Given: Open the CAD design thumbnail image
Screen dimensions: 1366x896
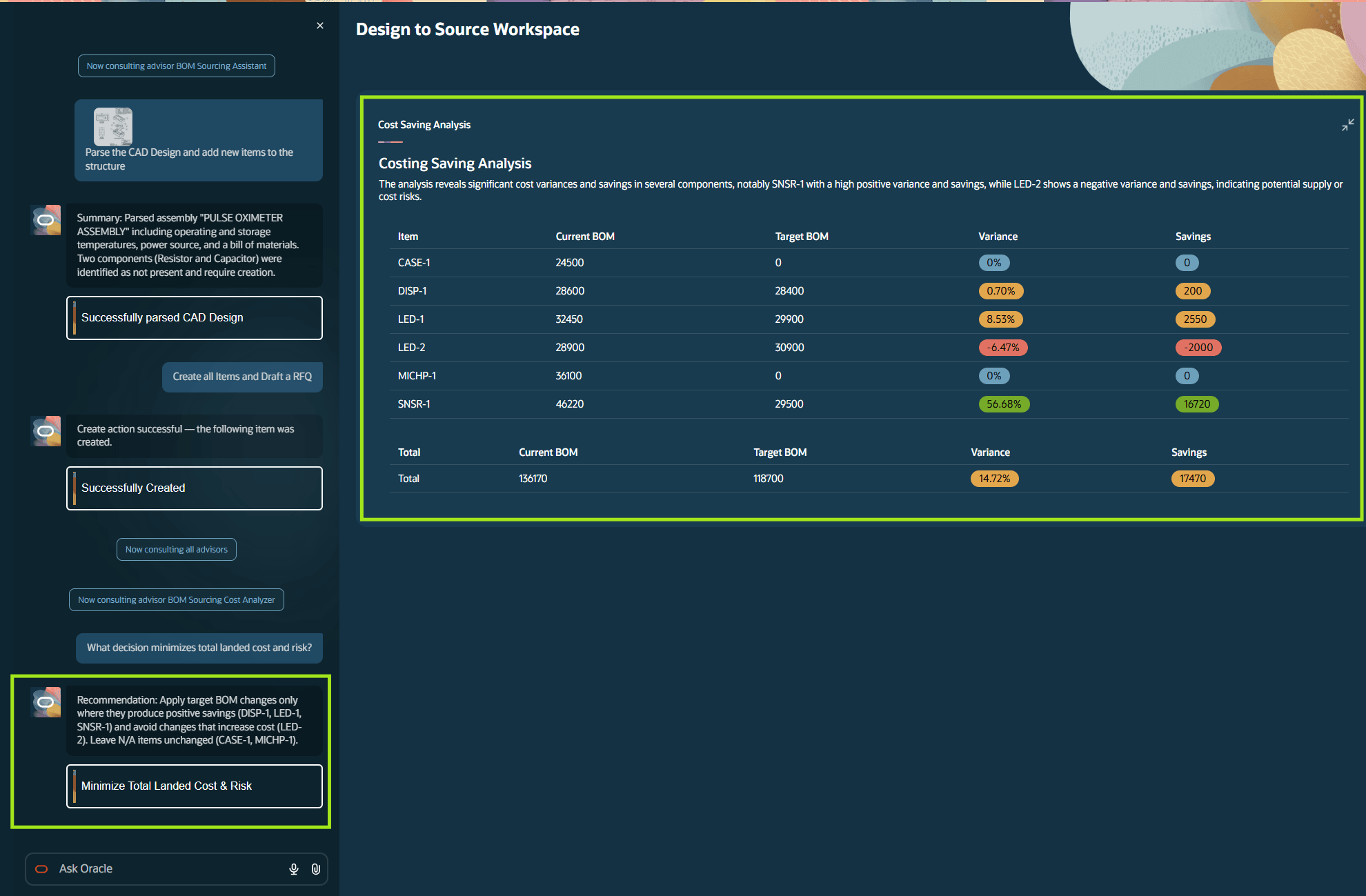Looking at the screenshot, I should click(112, 127).
